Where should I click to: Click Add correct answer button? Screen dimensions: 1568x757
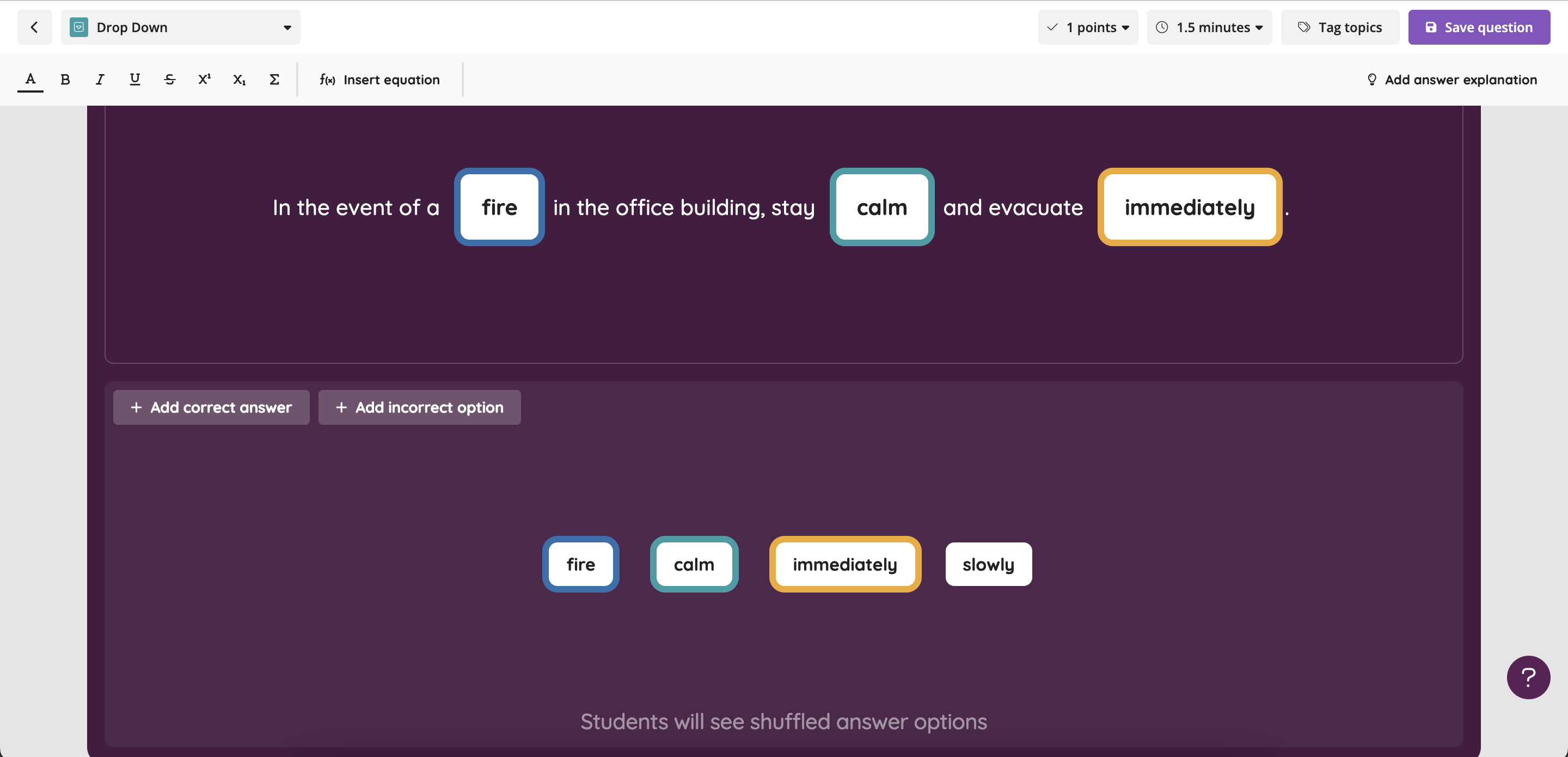[211, 407]
